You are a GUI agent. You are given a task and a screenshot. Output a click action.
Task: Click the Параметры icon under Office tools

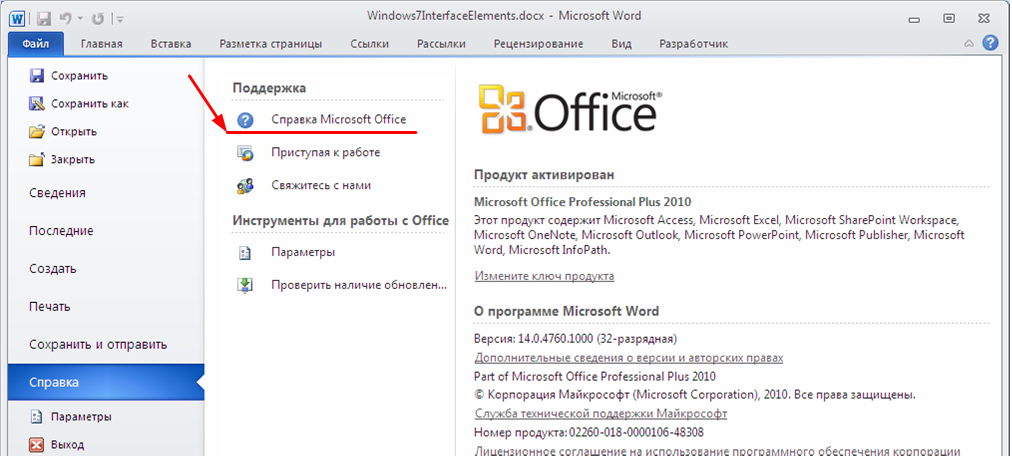pyautogui.click(x=245, y=252)
